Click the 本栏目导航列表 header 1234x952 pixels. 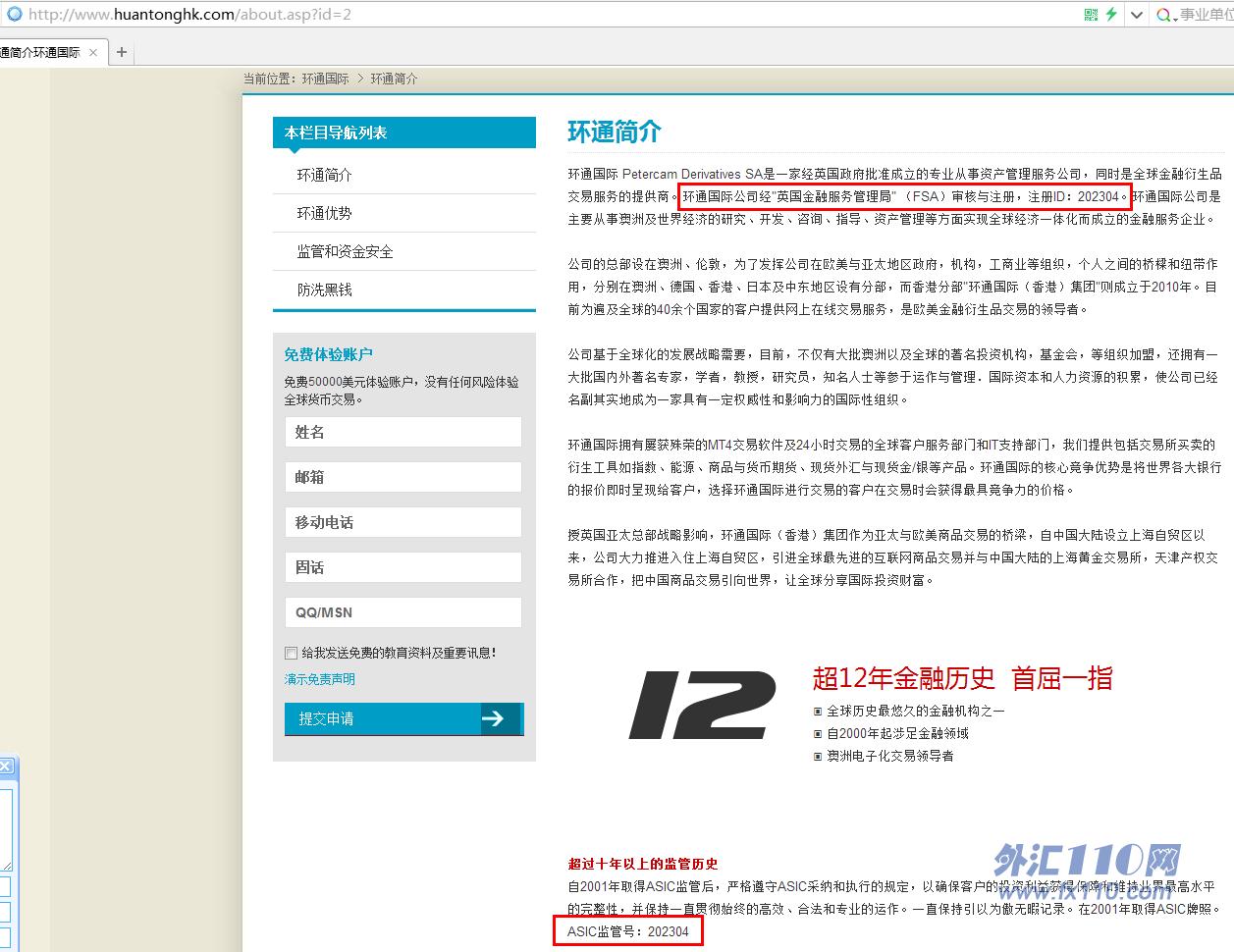coord(404,132)
